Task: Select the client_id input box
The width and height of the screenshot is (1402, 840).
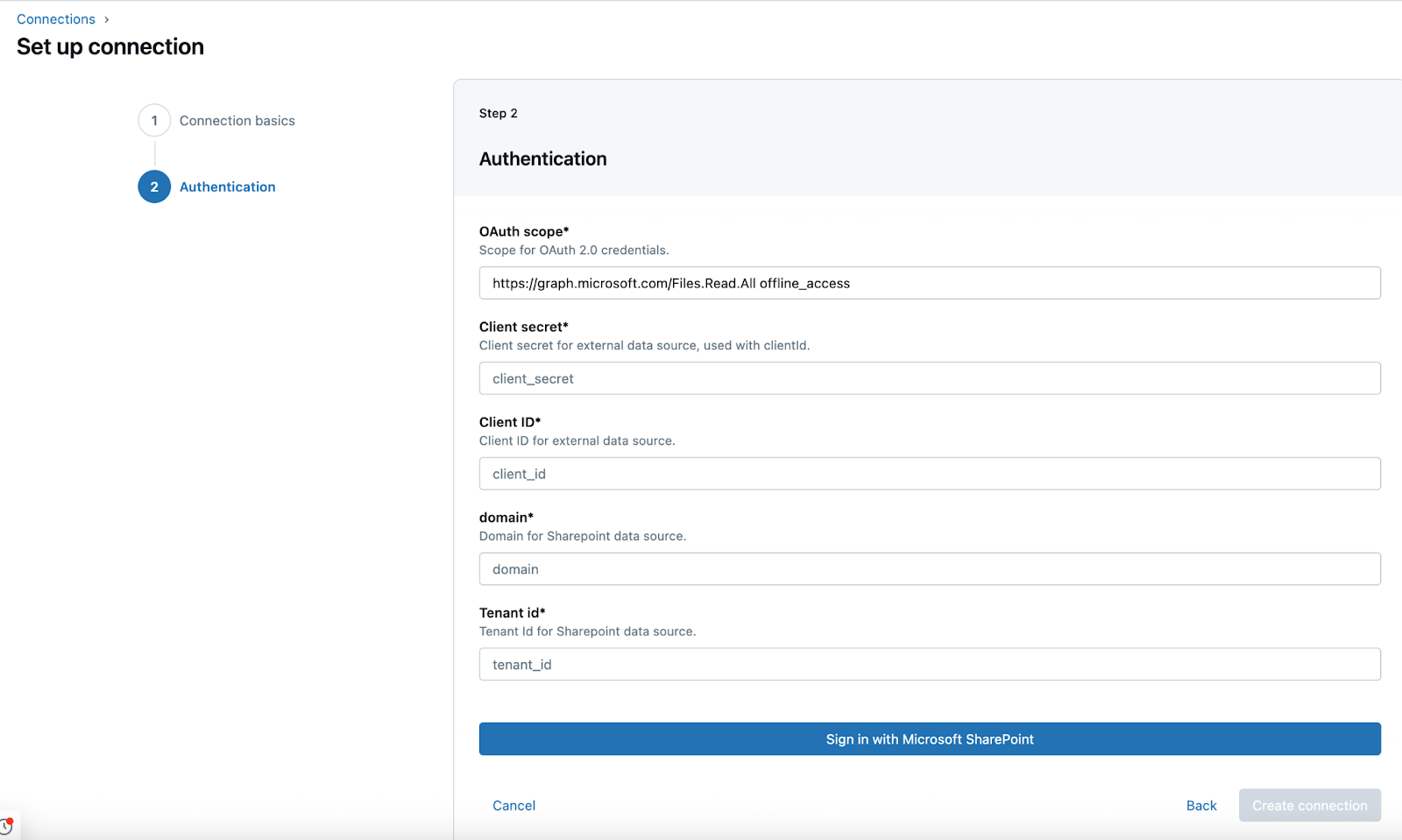Action: (x=929, y=473)
